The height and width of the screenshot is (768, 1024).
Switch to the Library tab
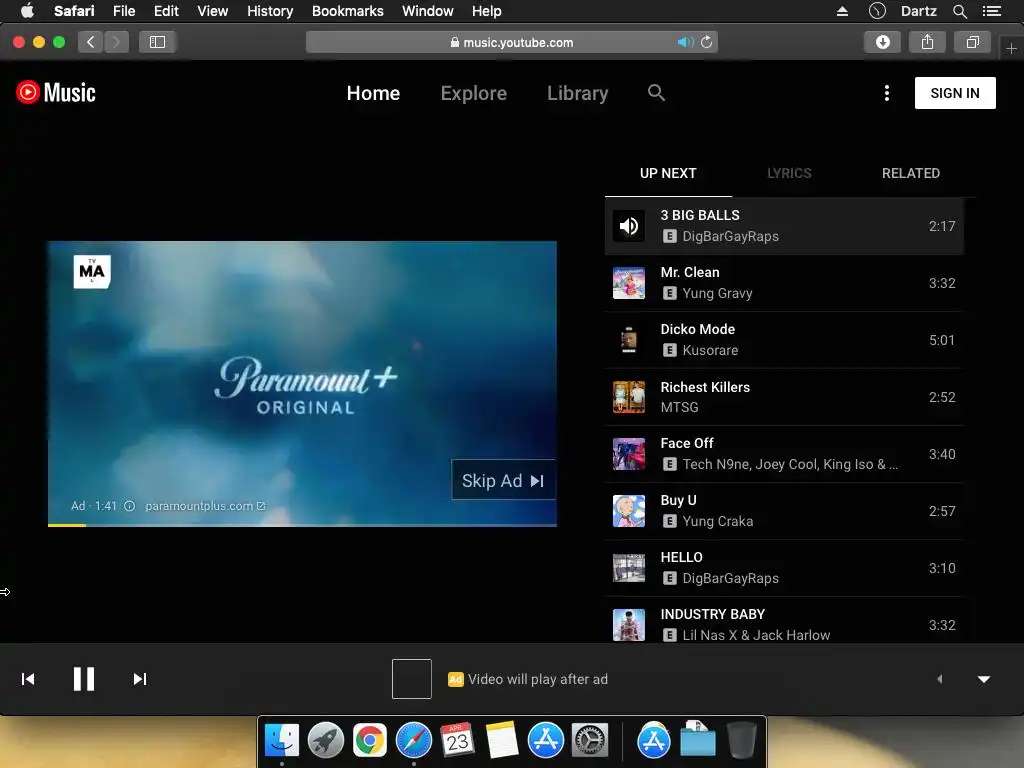click(x=577, y=93)
